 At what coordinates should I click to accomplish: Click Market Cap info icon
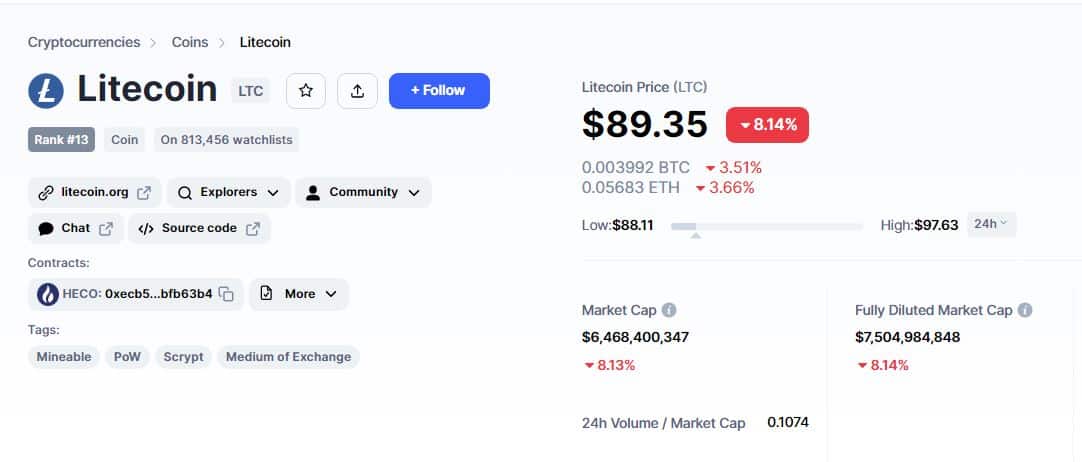click(x=669, y=310)
